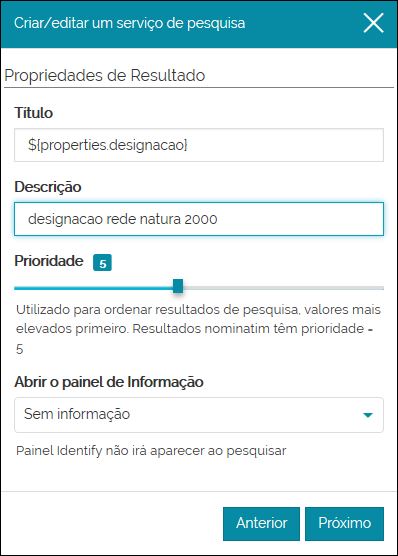This screenshot has height=556, width=398.
Task: Click the dialog title Criar/editar um serviço de pesquisa
Action: point(129,23)
